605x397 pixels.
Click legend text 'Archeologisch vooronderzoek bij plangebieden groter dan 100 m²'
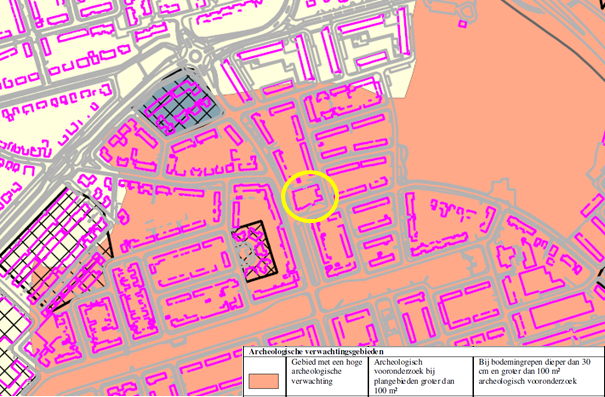click(414, 376)
